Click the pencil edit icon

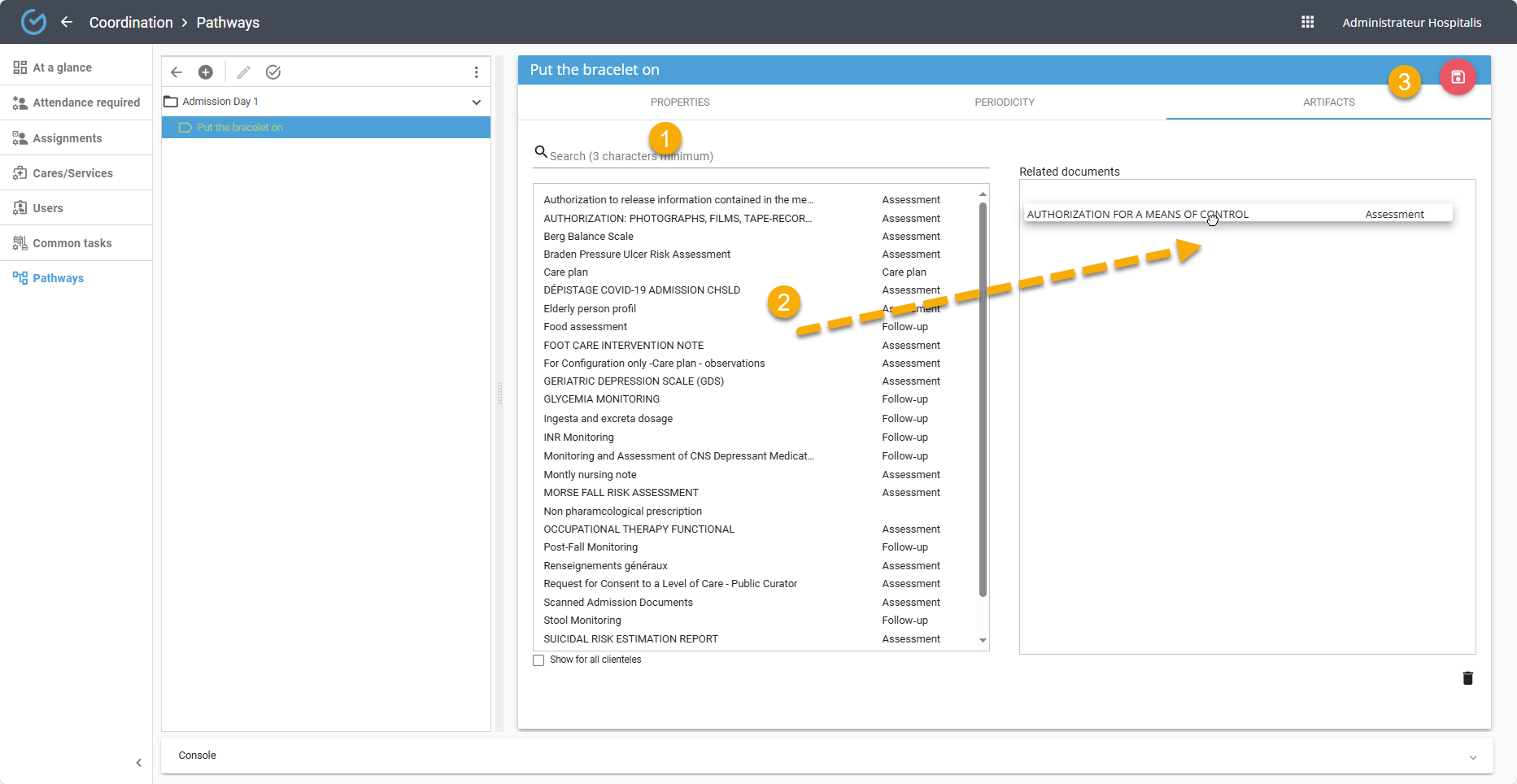coord(243,72)
